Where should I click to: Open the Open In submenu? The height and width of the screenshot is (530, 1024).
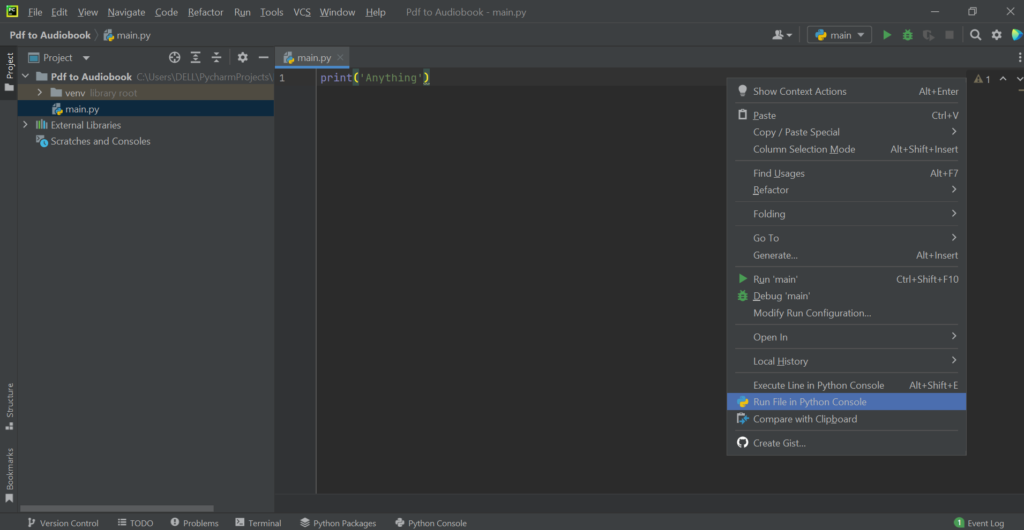[x=846, y=337]
